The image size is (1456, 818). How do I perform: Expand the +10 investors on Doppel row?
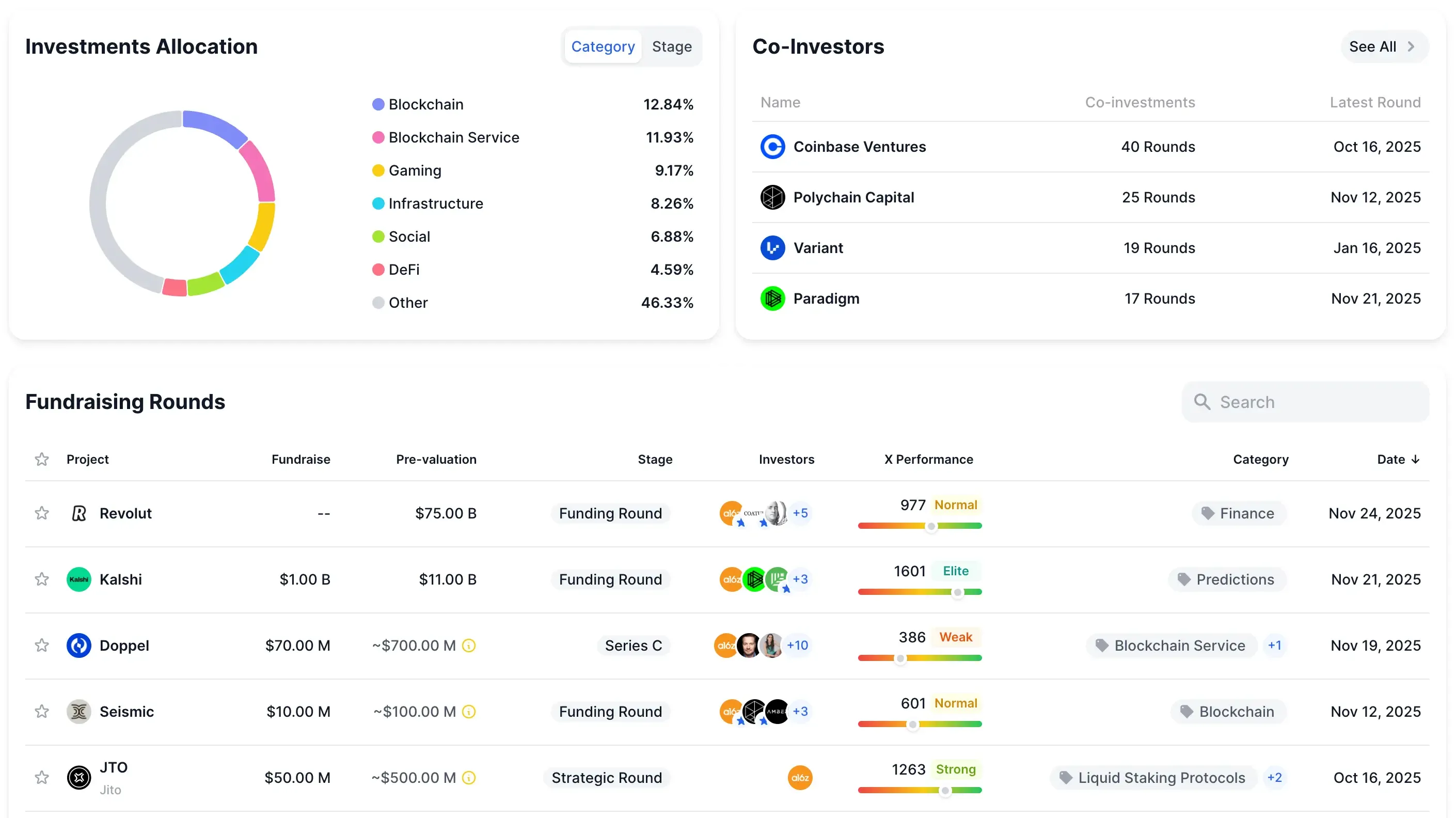coord(798,645)
